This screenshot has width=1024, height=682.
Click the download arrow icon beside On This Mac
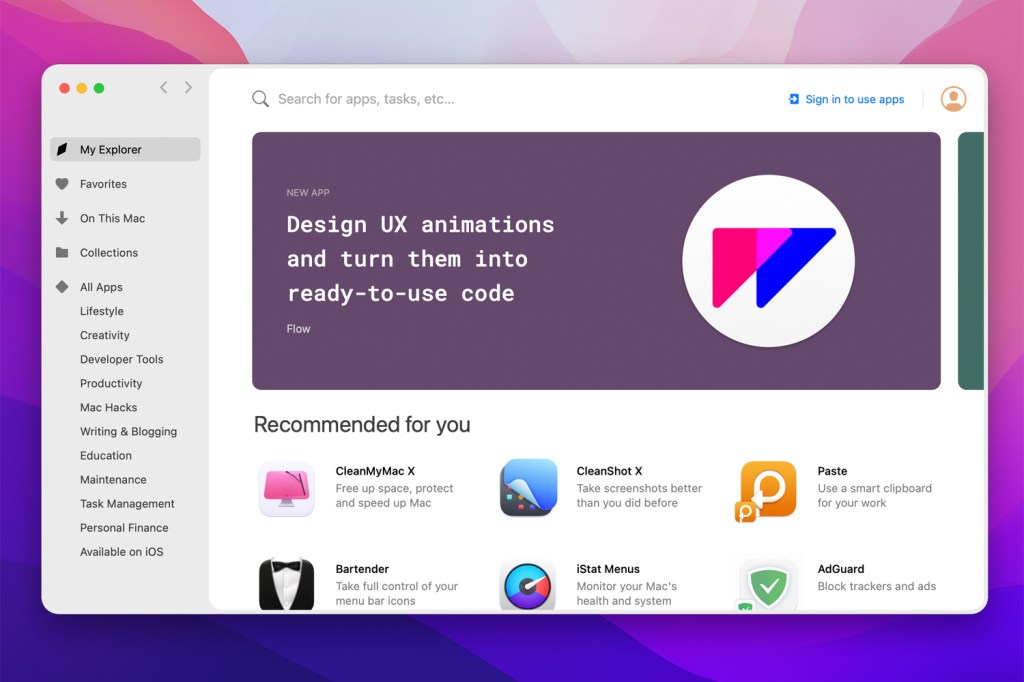click(62, 218)
